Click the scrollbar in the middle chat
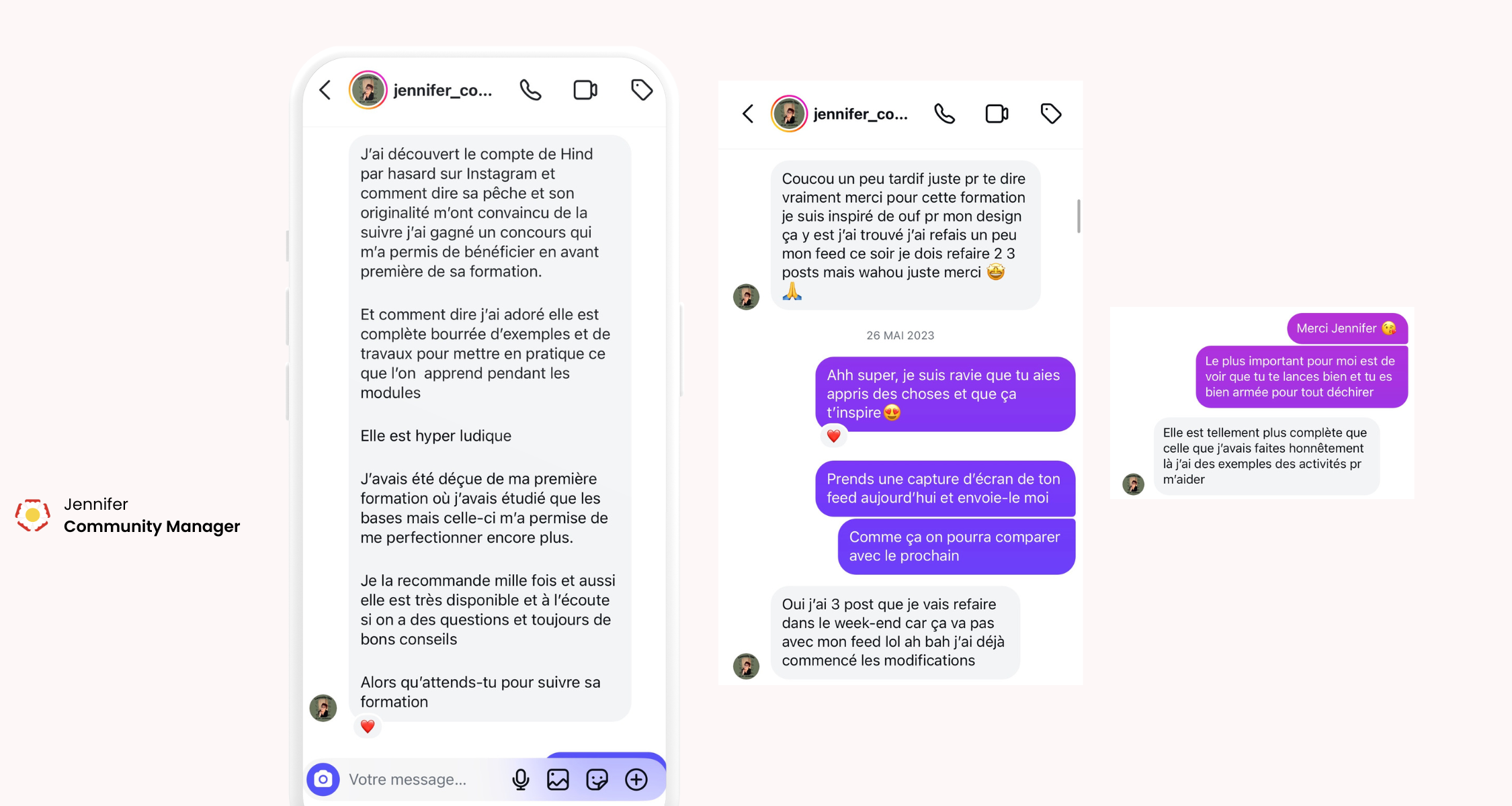Image resolution: width=1512 pixels, height=806 pixels. point(1079,216)
